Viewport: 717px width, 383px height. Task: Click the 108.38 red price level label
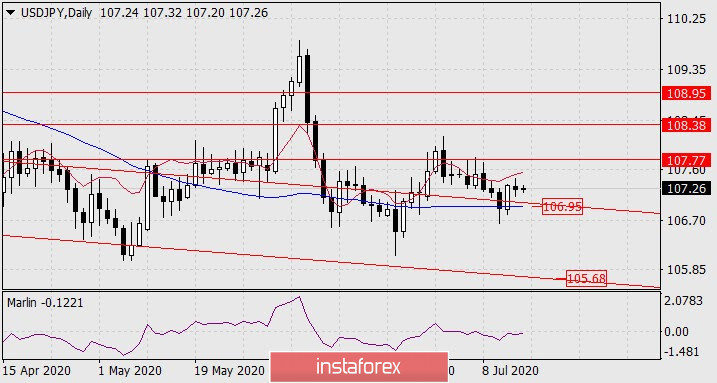click(686, 125)
